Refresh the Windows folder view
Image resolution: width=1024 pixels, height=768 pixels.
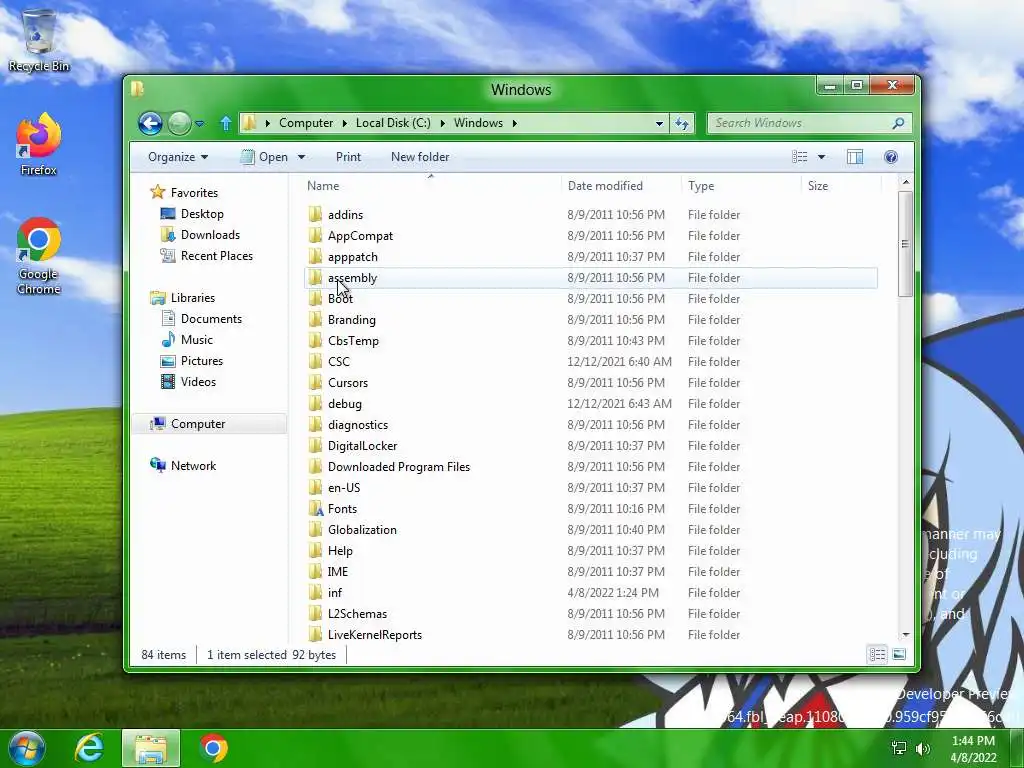pyautogui.click(x=682, y=123)
